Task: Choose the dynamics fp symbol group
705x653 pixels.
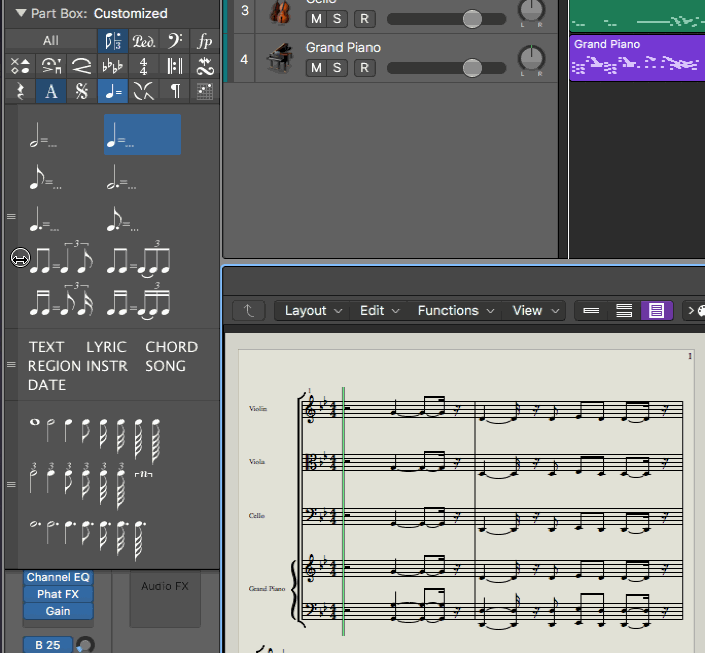Action: pyautogui.click(x=205, y=41)
